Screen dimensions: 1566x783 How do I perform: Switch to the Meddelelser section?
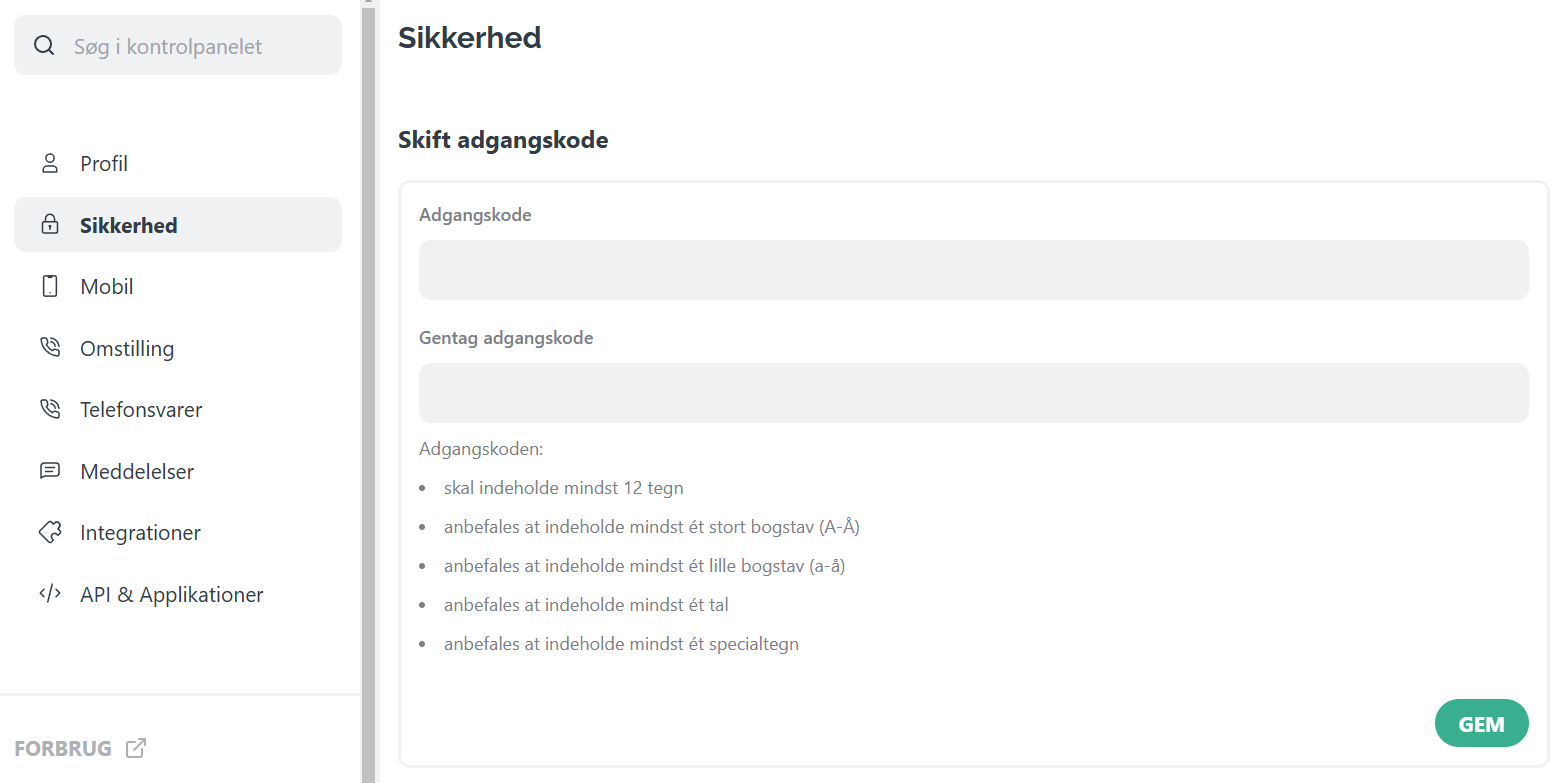[x=137, y=470]
